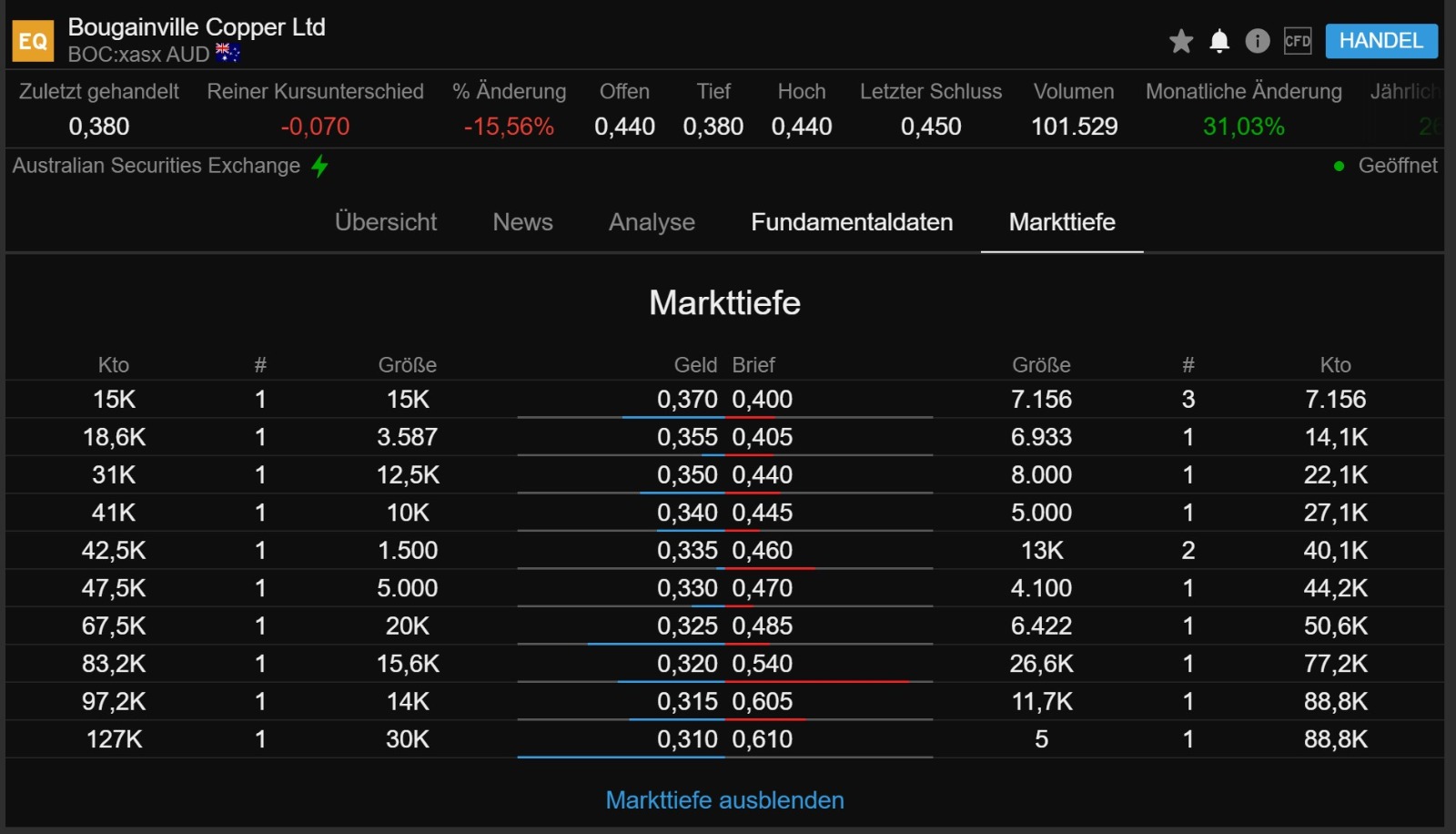The image size is (1456, 834).
Task: Click bid size 3.587
Action: point(408,437)
